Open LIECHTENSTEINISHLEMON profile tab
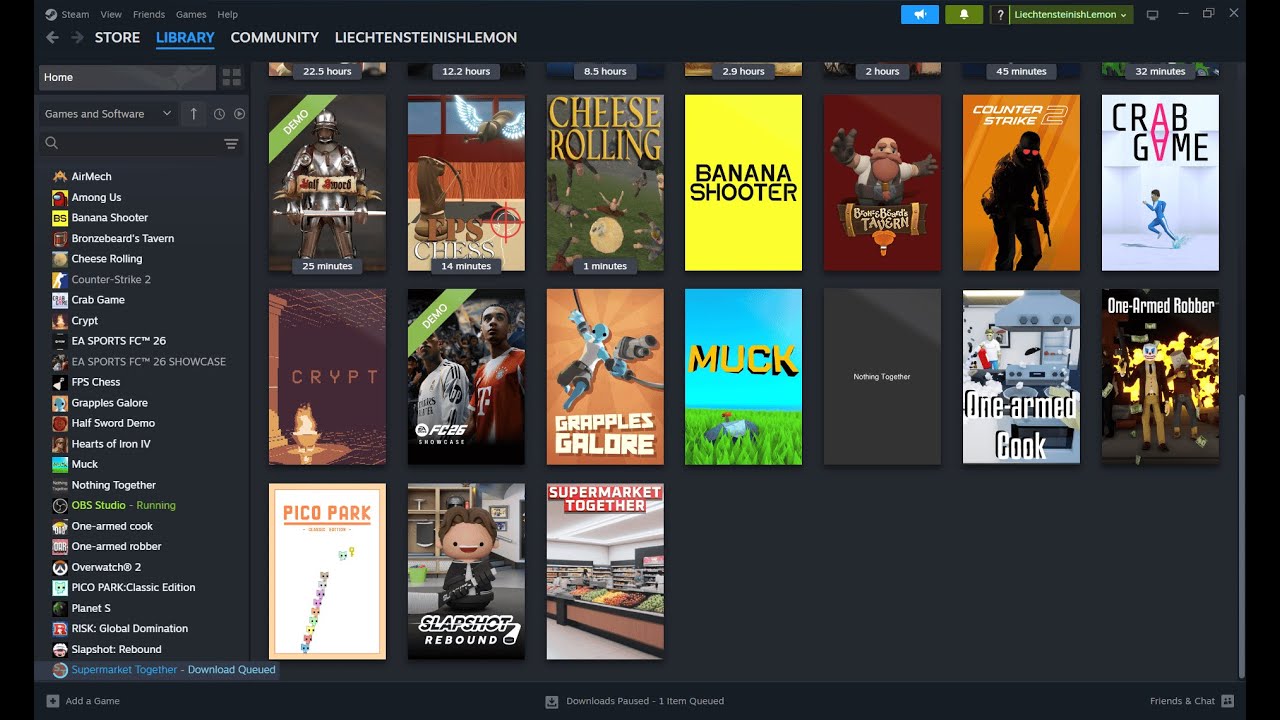 point(426,37)
